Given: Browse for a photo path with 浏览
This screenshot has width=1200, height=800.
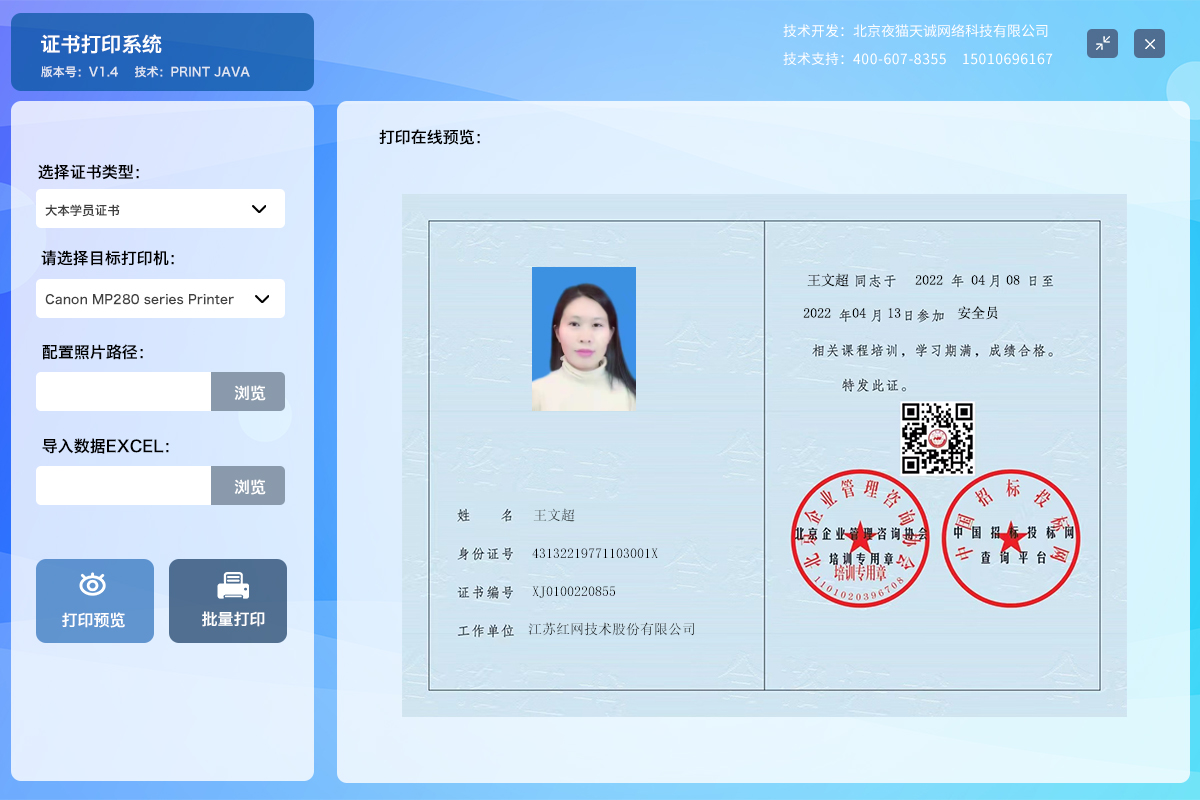Looking at the screenshot, I should (247, 391).
